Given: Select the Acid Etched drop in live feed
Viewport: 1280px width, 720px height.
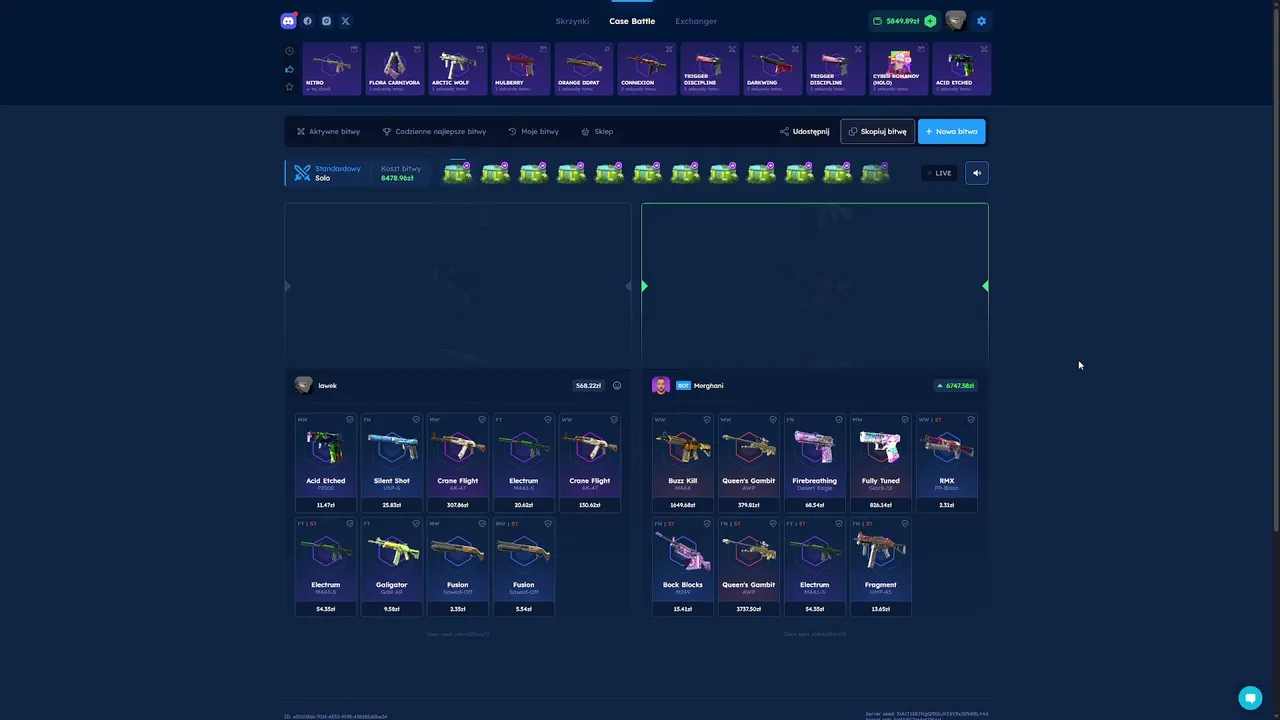Looking at the screenshot, I should tap(961, 69).
